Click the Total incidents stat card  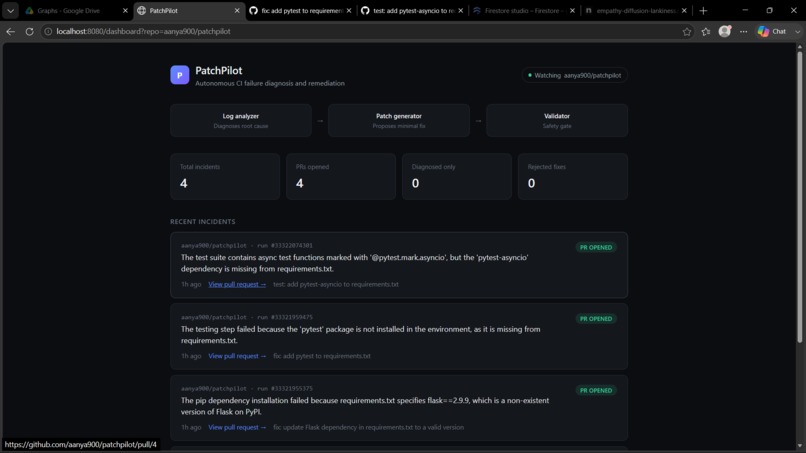tap(225, 176)
